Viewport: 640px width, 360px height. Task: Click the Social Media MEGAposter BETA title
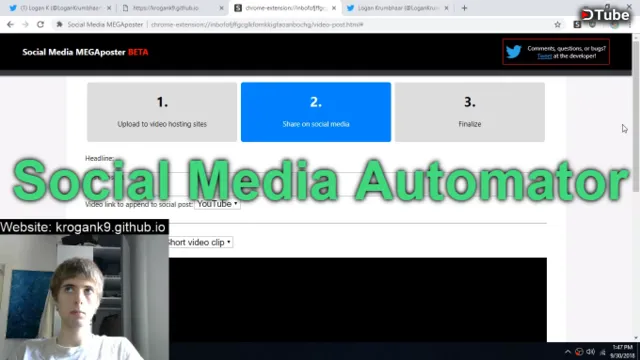pyautogui.click(x=85, y=52)
